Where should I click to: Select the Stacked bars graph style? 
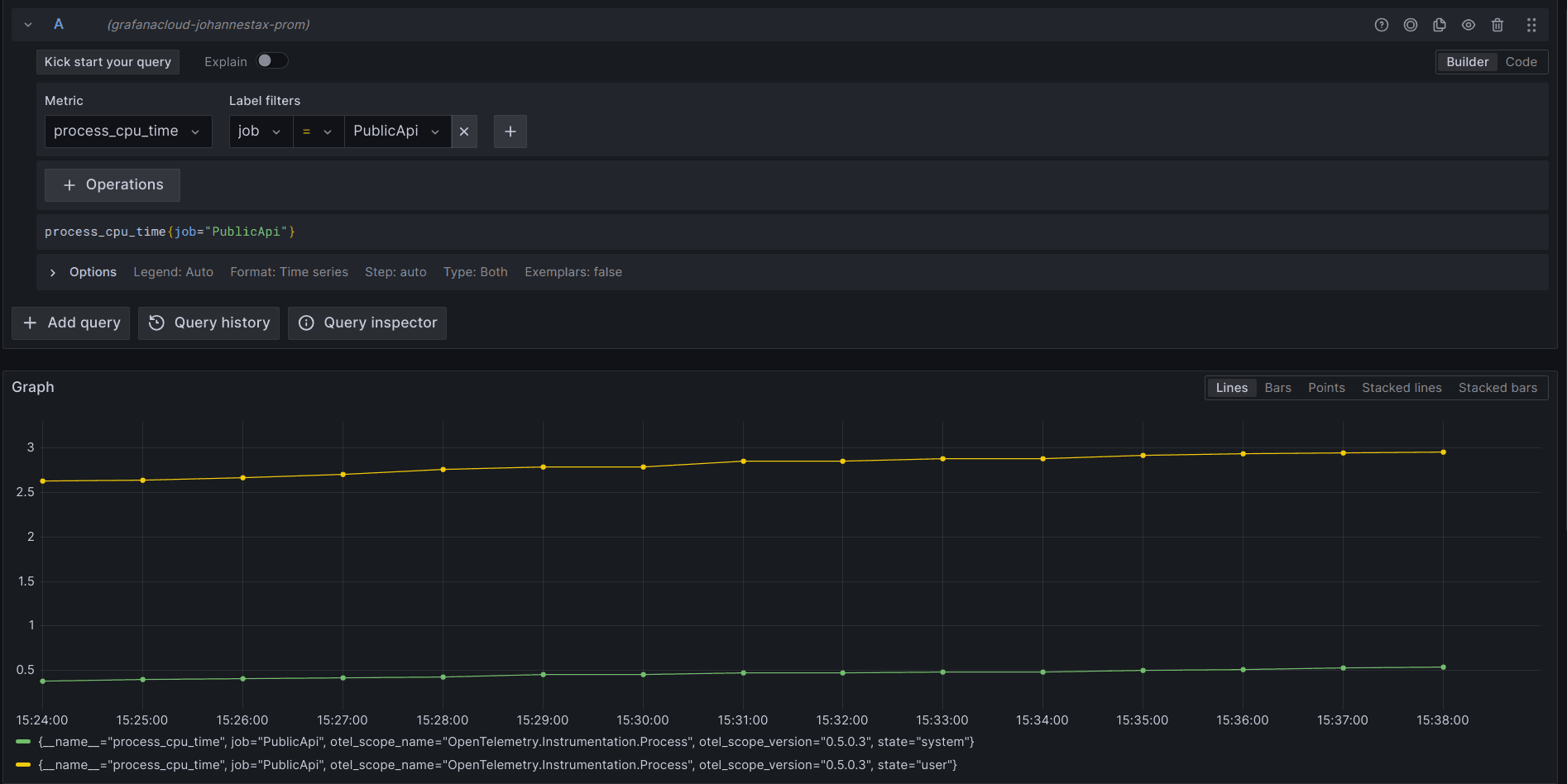tap(1498, 387)
